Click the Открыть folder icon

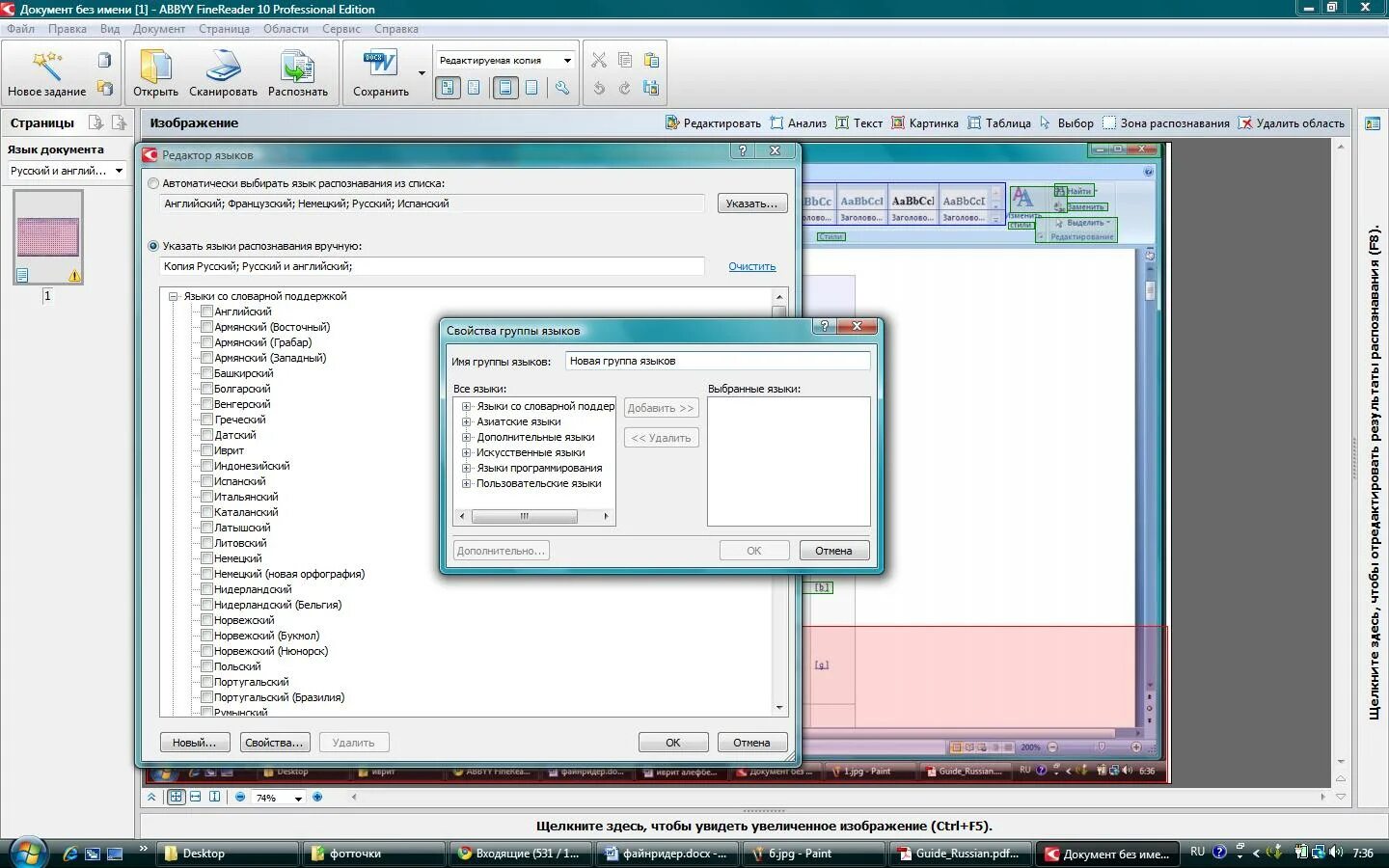[155, 66]
